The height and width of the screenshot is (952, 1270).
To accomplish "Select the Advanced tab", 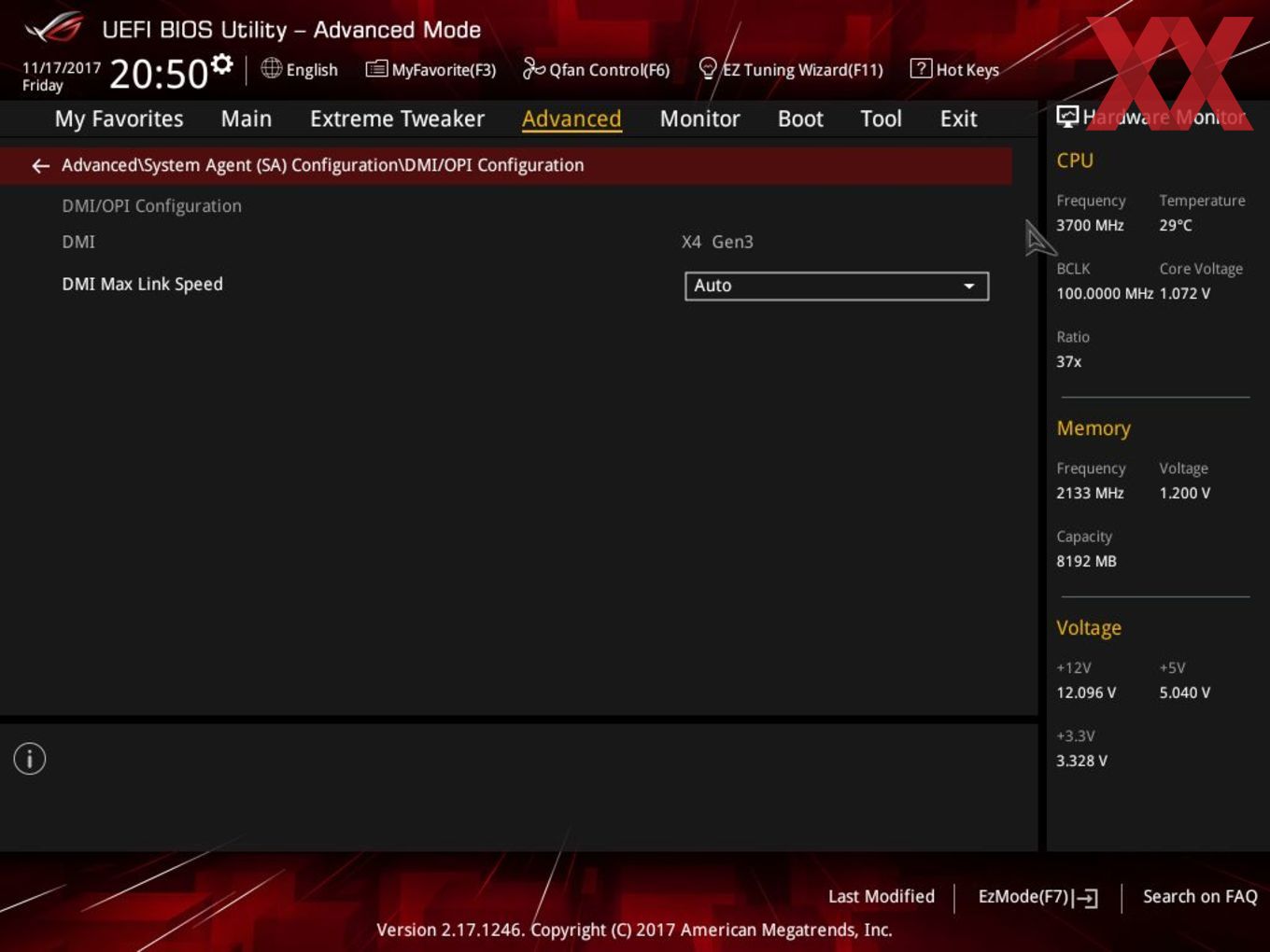I will tap(571, 119).
